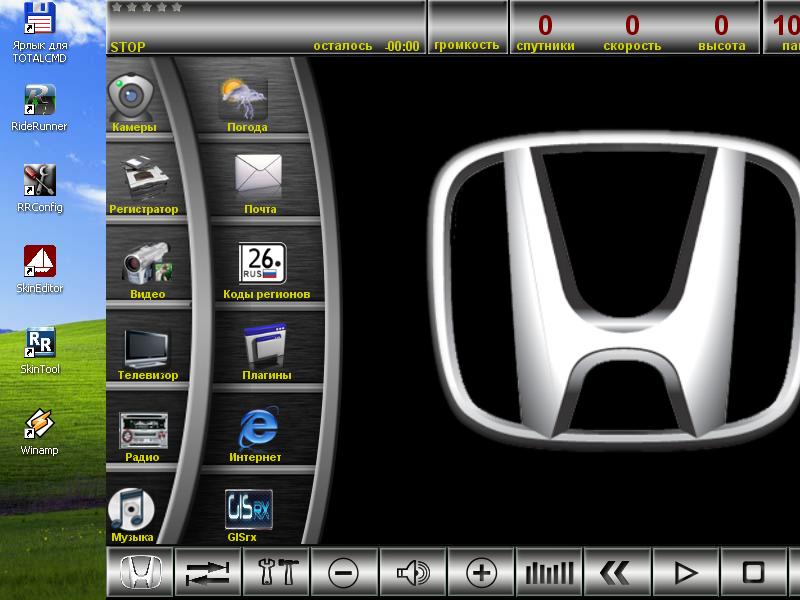
Task: Open the Телевизор TV module
Action: click(147, 355)
